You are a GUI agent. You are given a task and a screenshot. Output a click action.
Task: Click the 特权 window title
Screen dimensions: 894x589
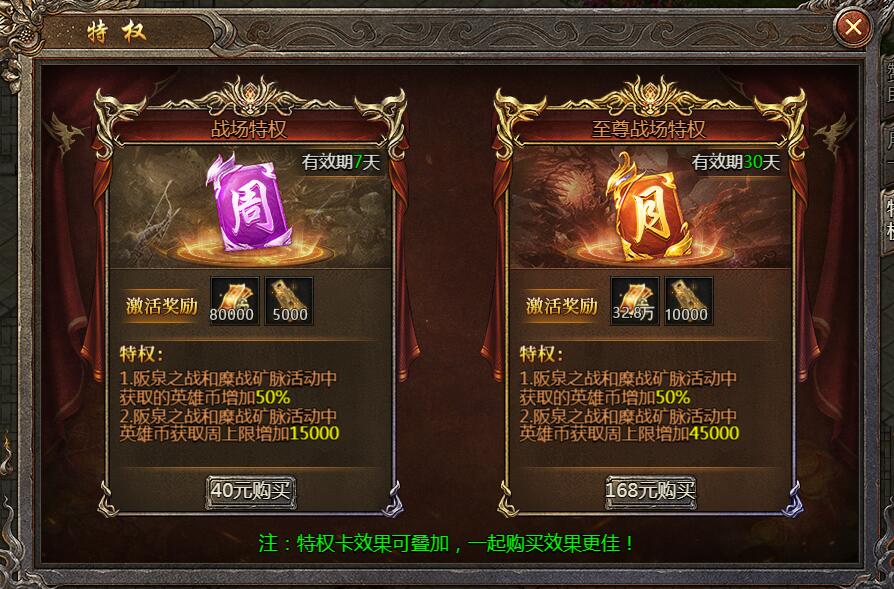pyautogui.click(x=117, y=33)
